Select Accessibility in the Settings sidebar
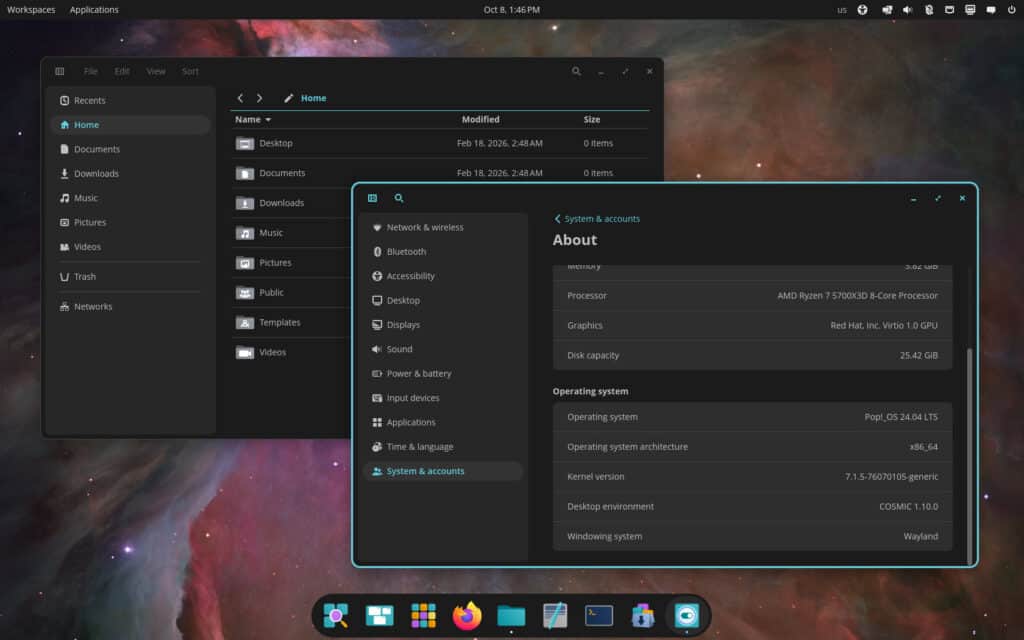This screenshot has height=640, width=1024. point(443,276)
